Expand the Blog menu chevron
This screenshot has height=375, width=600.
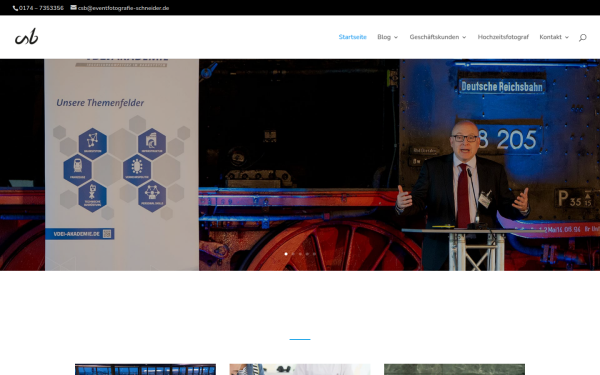pos(396,38)
